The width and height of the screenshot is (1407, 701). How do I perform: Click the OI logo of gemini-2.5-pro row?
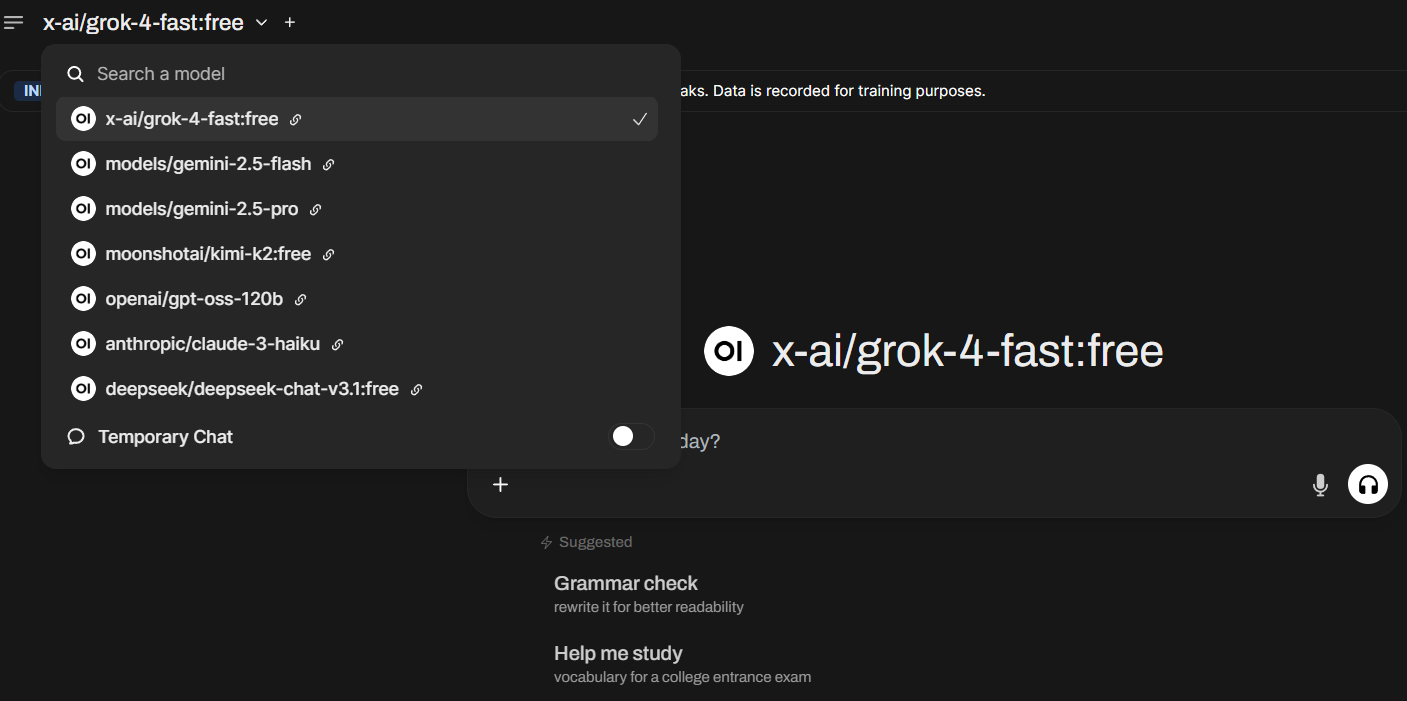pyautogui.click(x=83, y=209)
